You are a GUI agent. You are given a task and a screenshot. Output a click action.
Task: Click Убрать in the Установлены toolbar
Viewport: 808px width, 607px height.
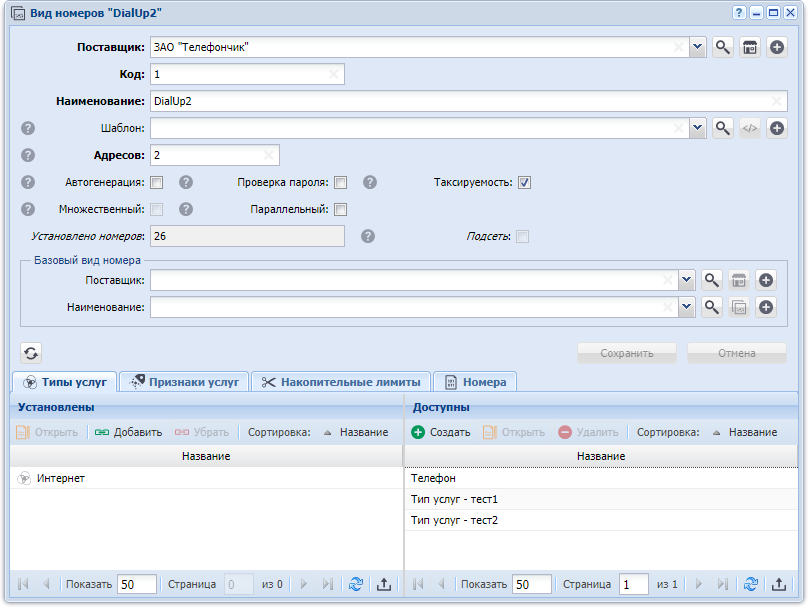tap(202, 432)
